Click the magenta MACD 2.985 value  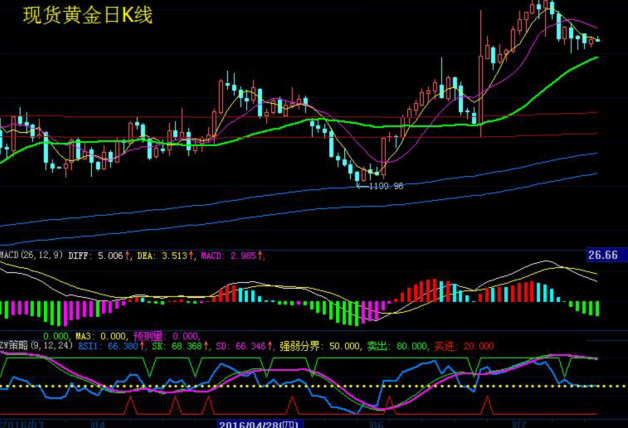(232, 256)
